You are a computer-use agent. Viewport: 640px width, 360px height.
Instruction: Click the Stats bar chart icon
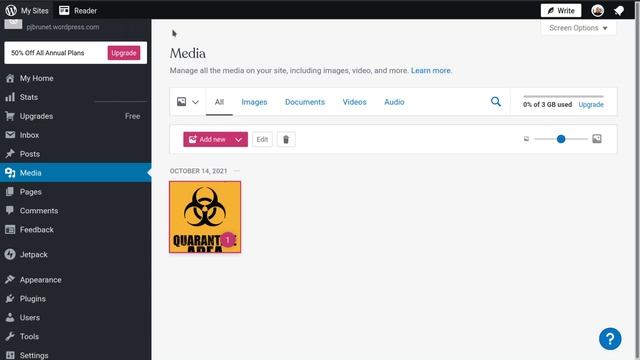[x=10, y=97]
